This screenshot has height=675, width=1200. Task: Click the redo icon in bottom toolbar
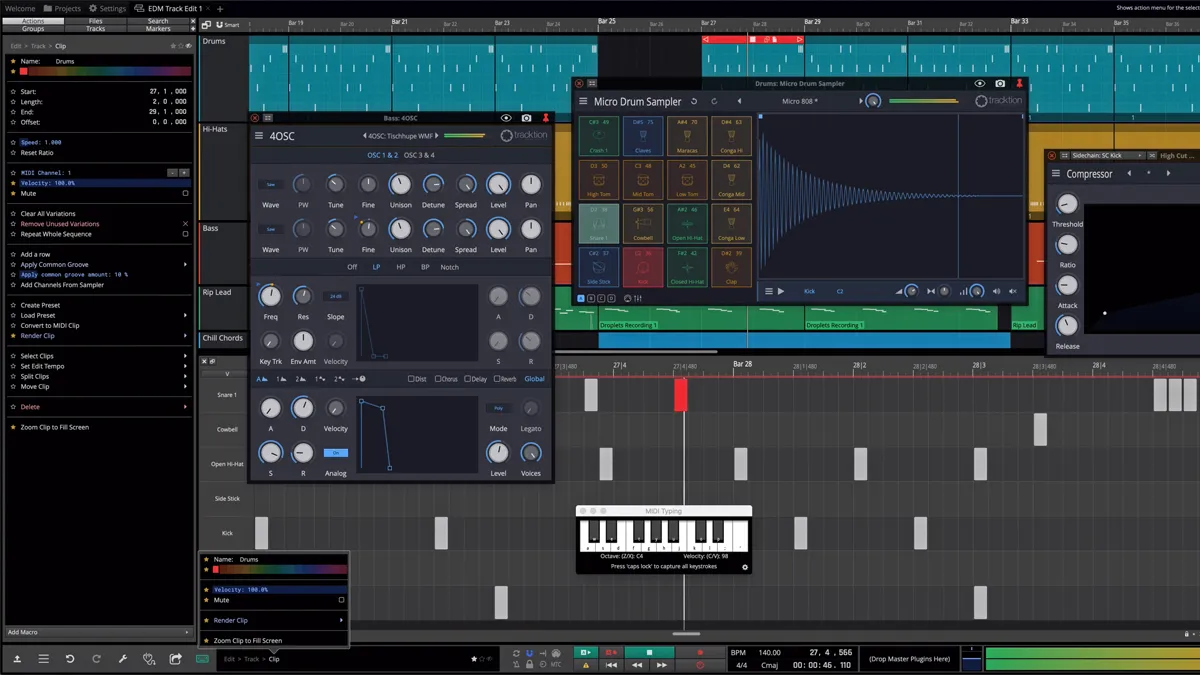pos(96,659)
